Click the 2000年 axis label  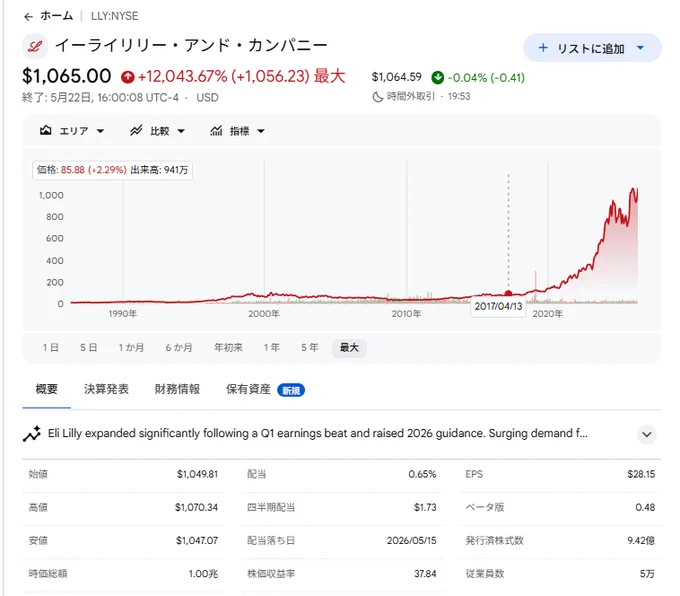point(264,314)
